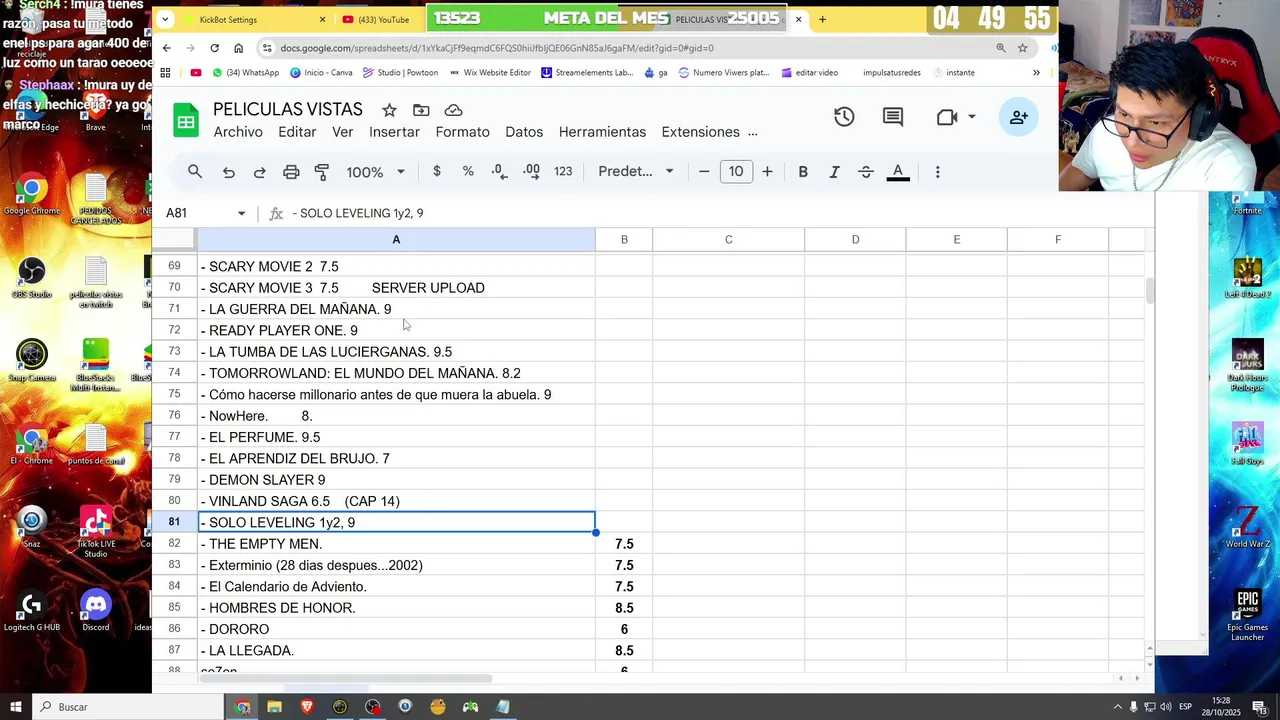Viewport: 1280px width, 720px height.
Task: Open the Editar menu
Action: tap(297, 132)
